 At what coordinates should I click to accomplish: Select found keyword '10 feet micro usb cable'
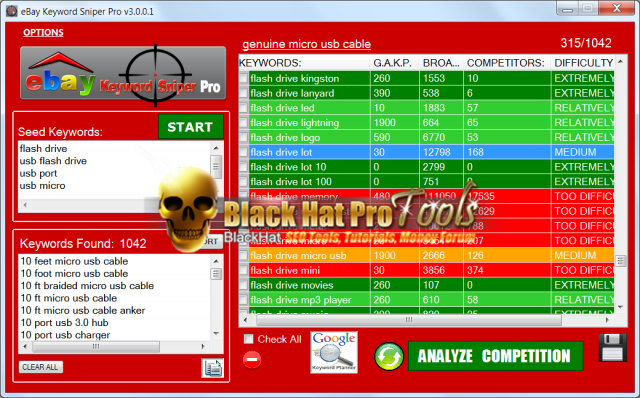click(x=74, y=261)
